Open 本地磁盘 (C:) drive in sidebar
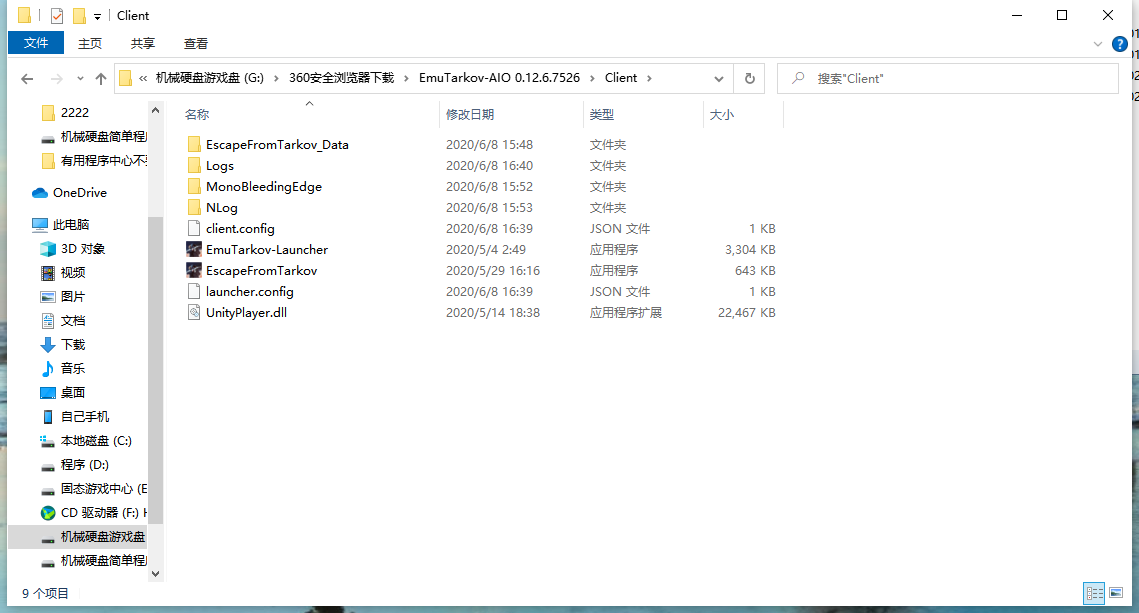The height and width of the screenshot is (613, 1139). [x=86, y=440]
